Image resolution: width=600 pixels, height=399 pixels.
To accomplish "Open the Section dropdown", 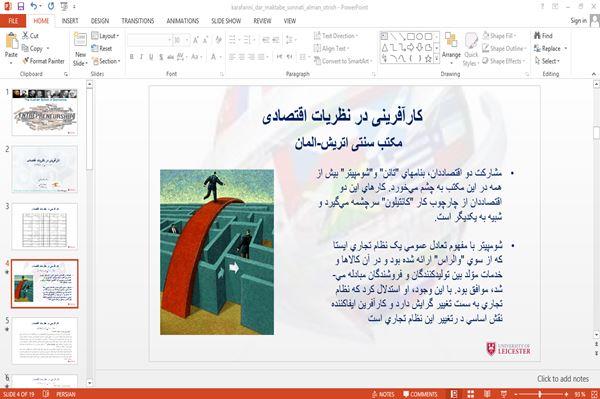I will pyautogui.click(x=106, y=61).
